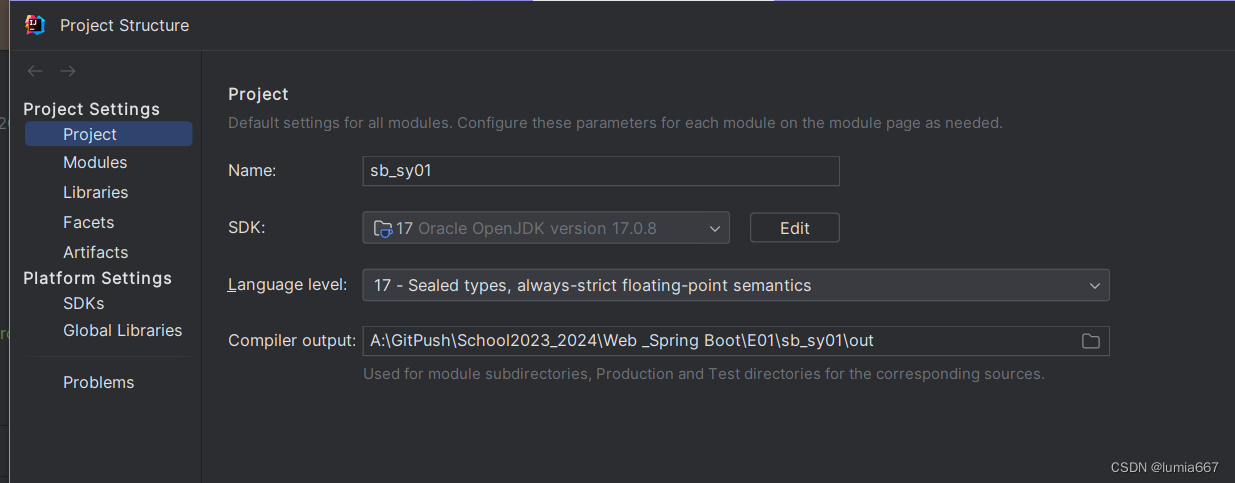Image resolution: width=1235 pixels, height=483 pixels.
Task: Open Global Libraries settings
Action: (122, 330)
